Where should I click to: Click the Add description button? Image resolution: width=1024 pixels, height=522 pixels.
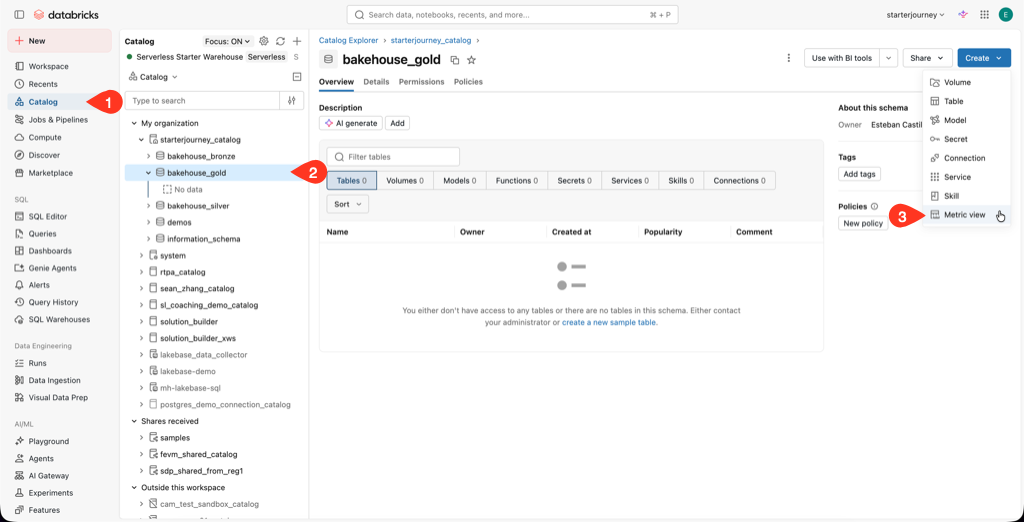[397, 123]
